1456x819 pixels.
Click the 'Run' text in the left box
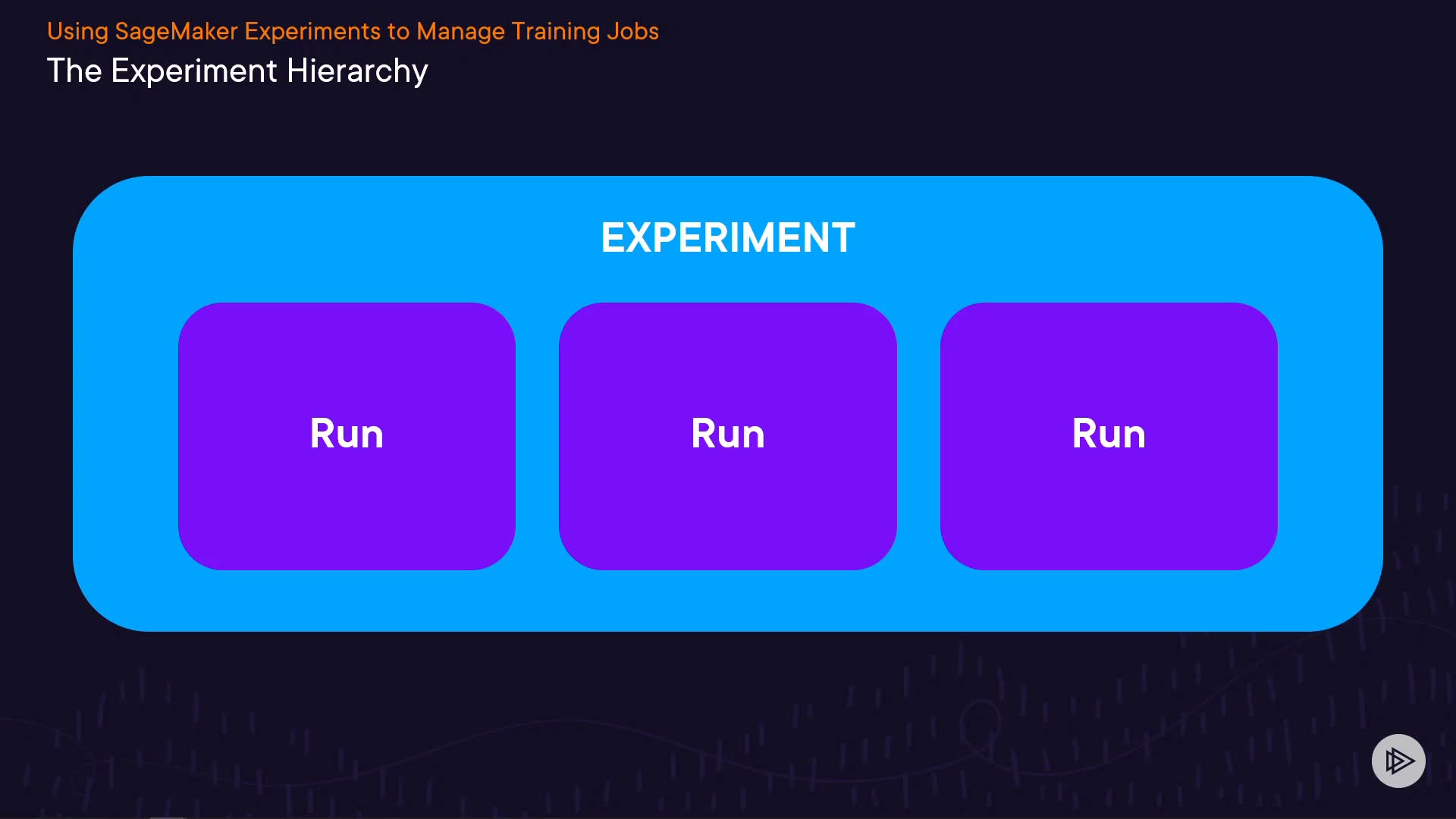[347, 434]
